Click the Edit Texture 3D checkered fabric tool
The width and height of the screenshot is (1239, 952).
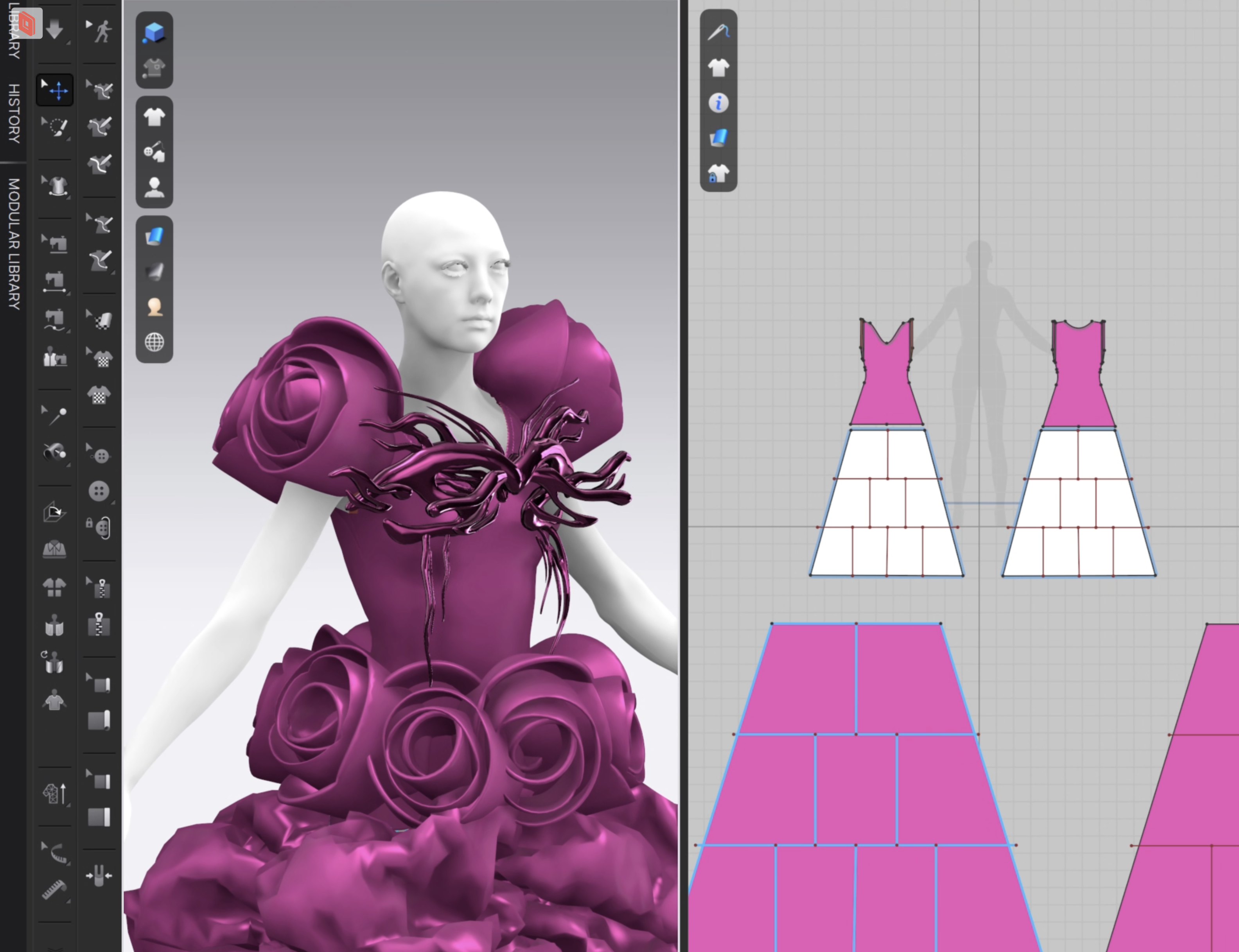tap(100, 319)
